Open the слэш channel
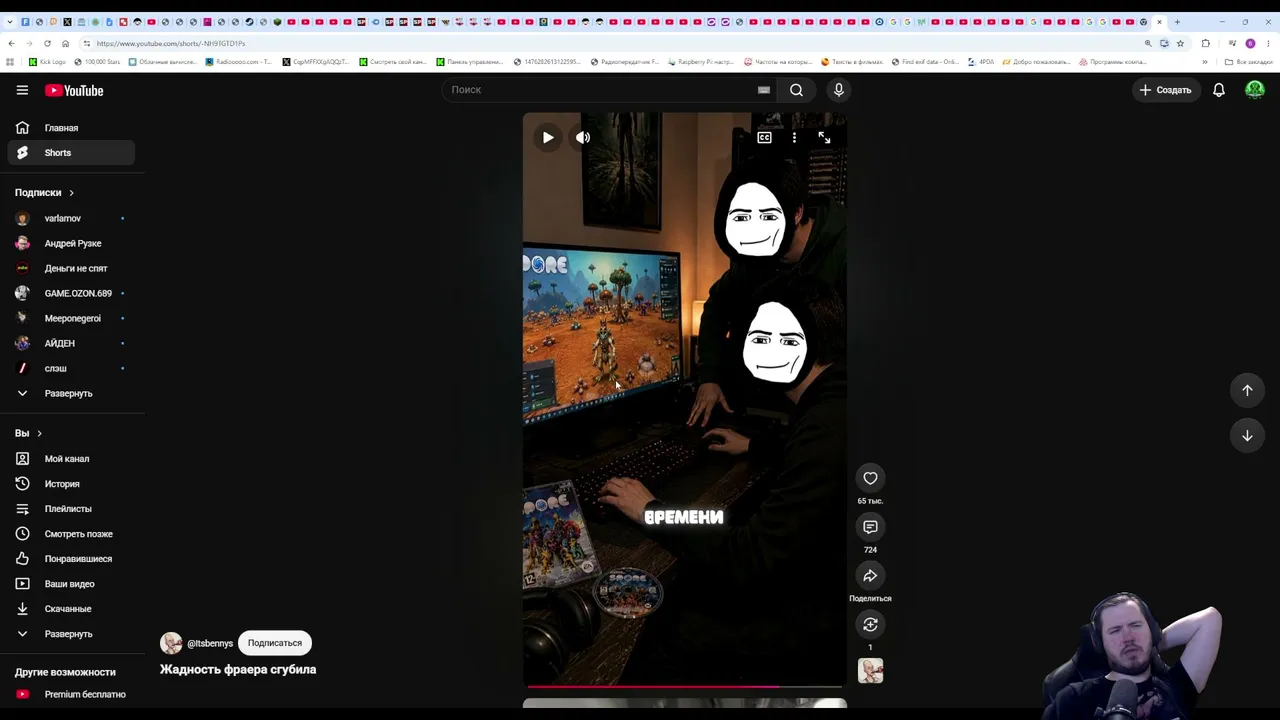This screenshot has height=720, width=1280. (70, 368)
